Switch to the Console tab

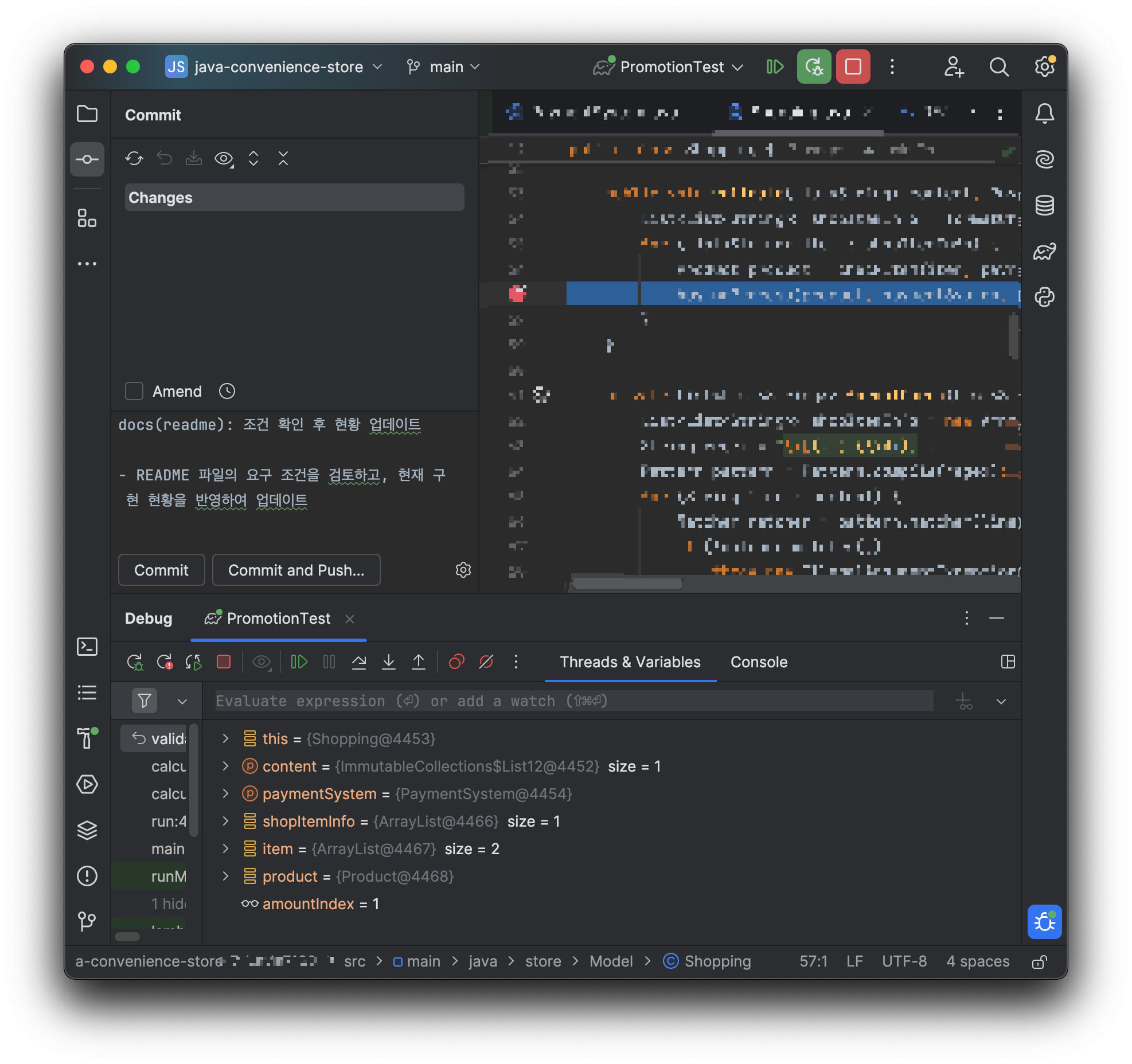click(x=759, y=662)
